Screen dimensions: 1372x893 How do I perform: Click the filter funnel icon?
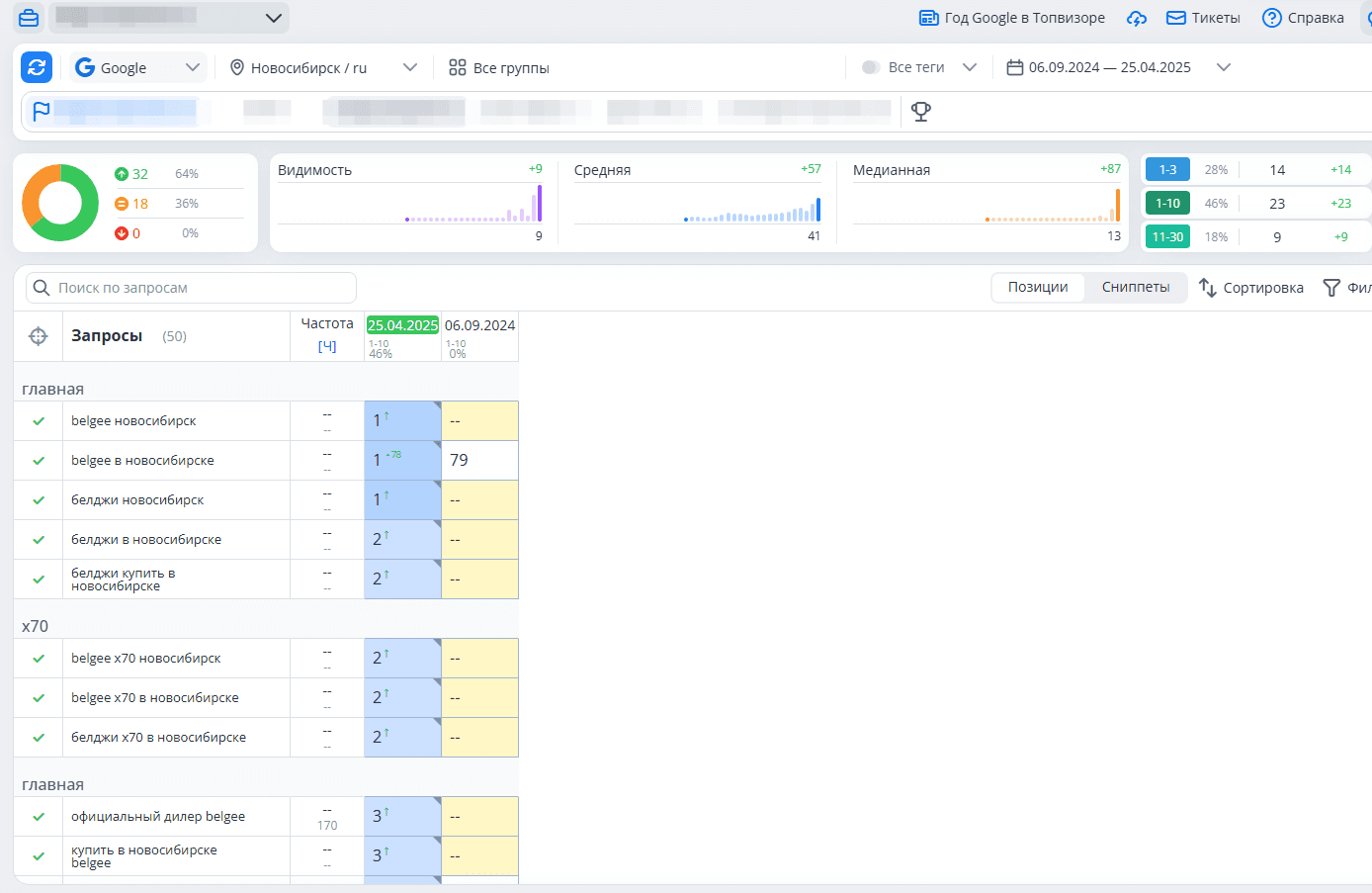(1331, 288)
